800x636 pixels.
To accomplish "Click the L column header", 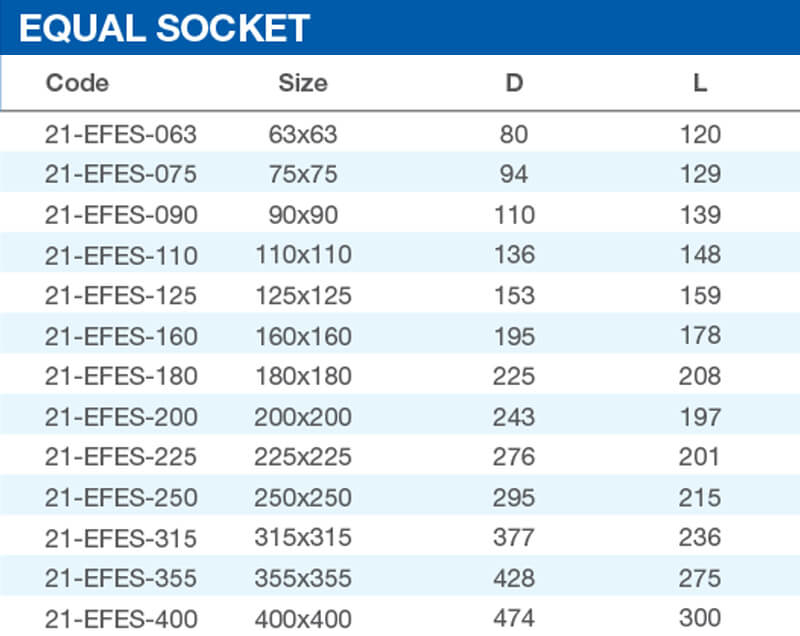I will tap(700, 83).
